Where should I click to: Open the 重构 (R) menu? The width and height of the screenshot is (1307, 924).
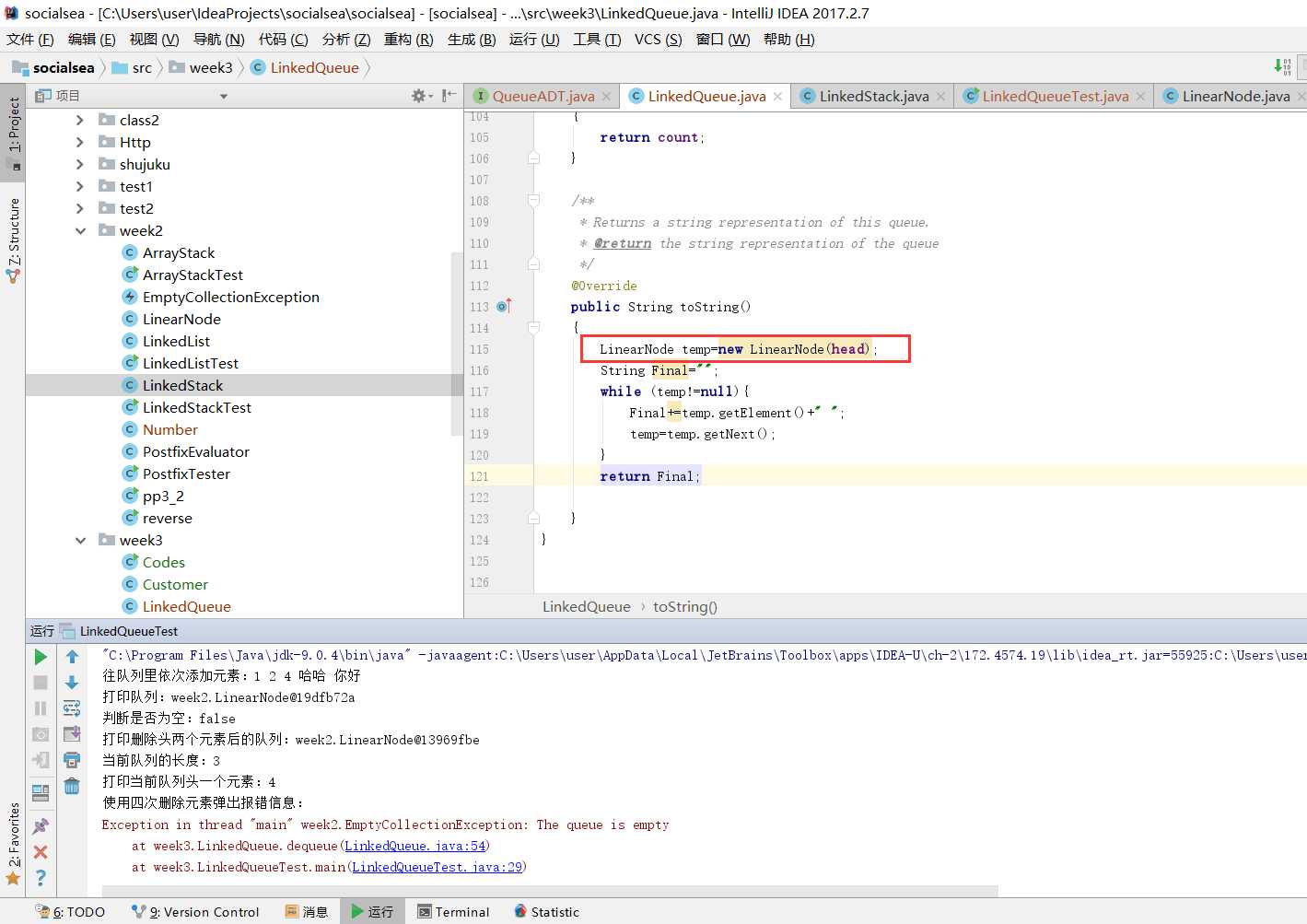click(408, 39)
